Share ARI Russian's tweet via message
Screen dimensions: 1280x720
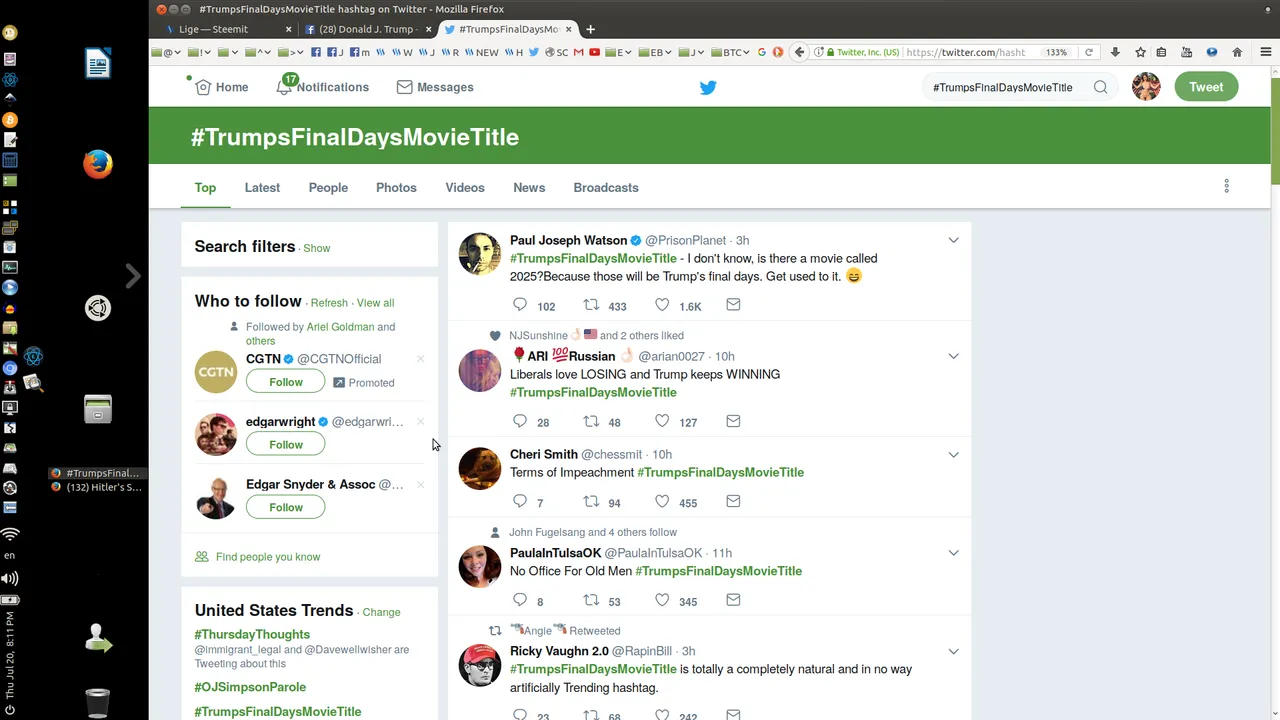tap(733, 421)
